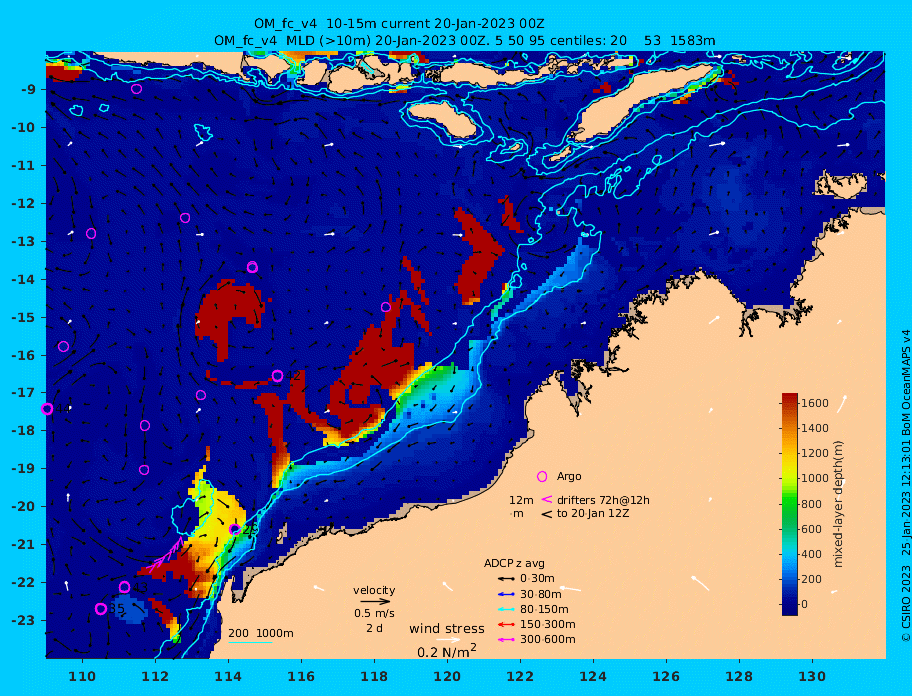This screenshot has height=696, width=912.
Task: Click the 400 colorbar tick label
Action: tap(811, 554)
